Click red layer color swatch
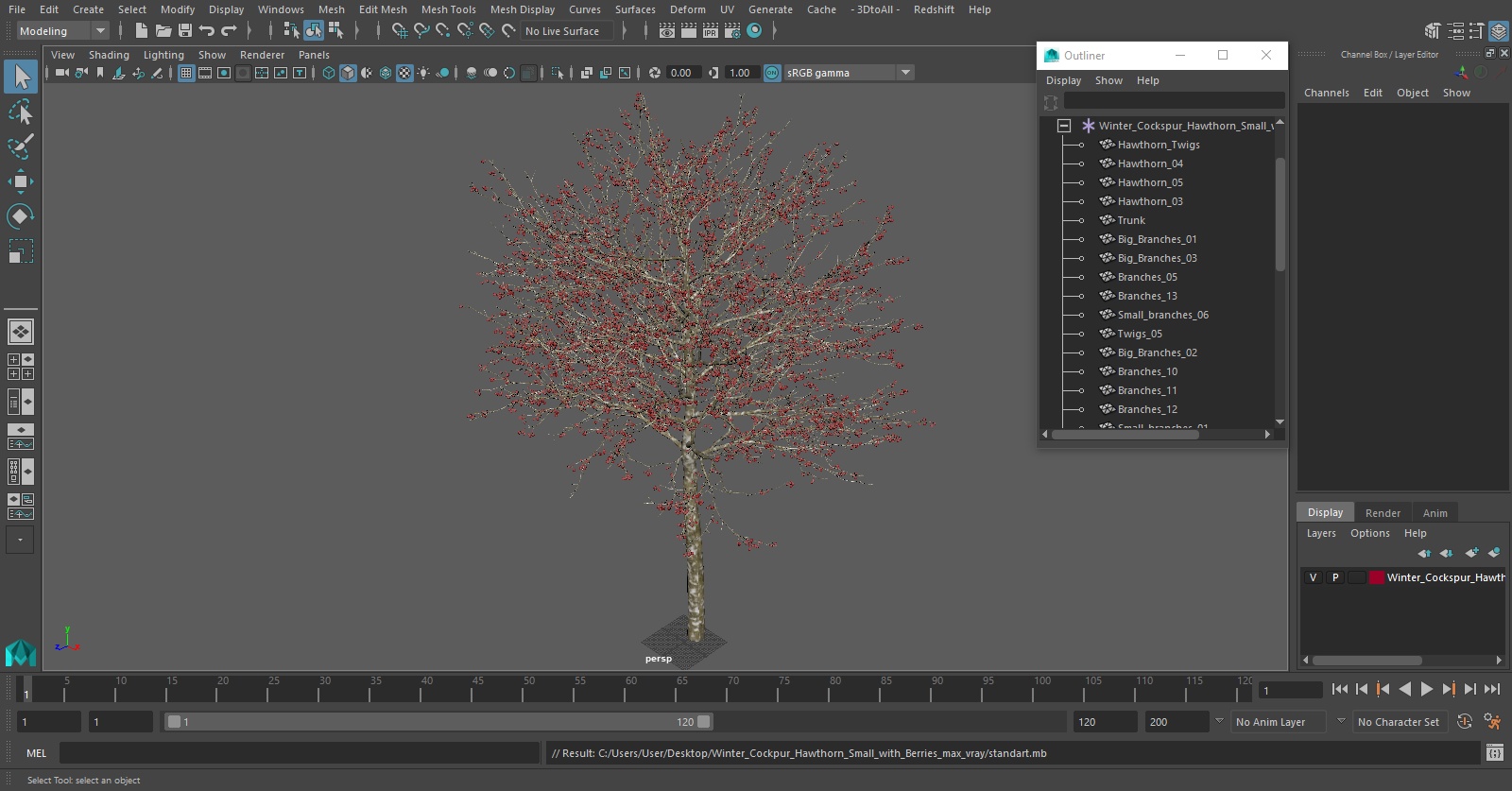 coord(1377,577)
